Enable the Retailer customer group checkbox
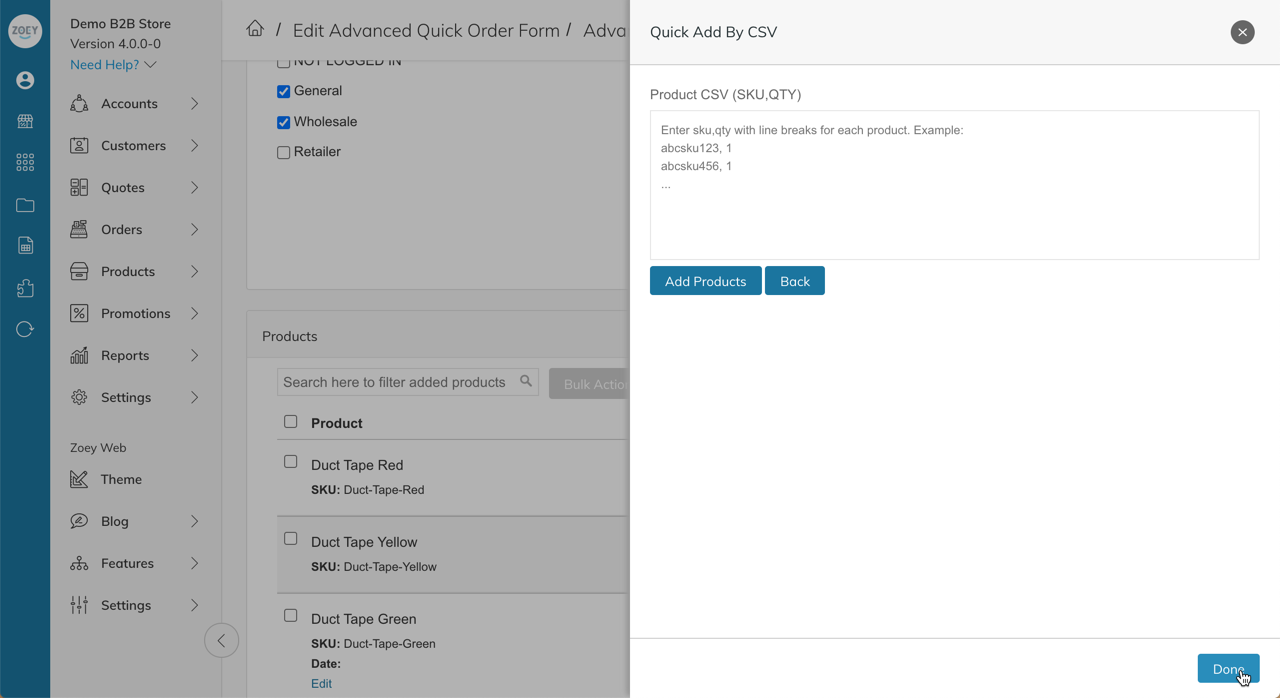The width and height of the screenshot is (1280, 698). (283, 153)
